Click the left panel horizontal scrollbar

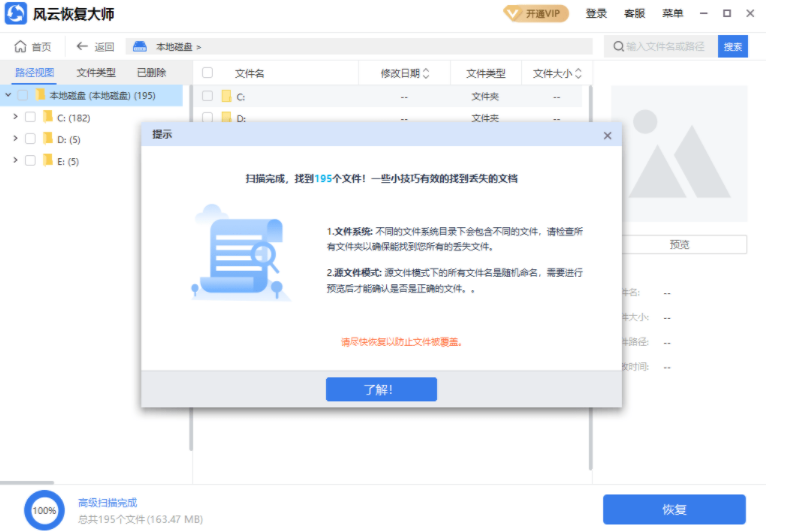click(x=27, y=482)
